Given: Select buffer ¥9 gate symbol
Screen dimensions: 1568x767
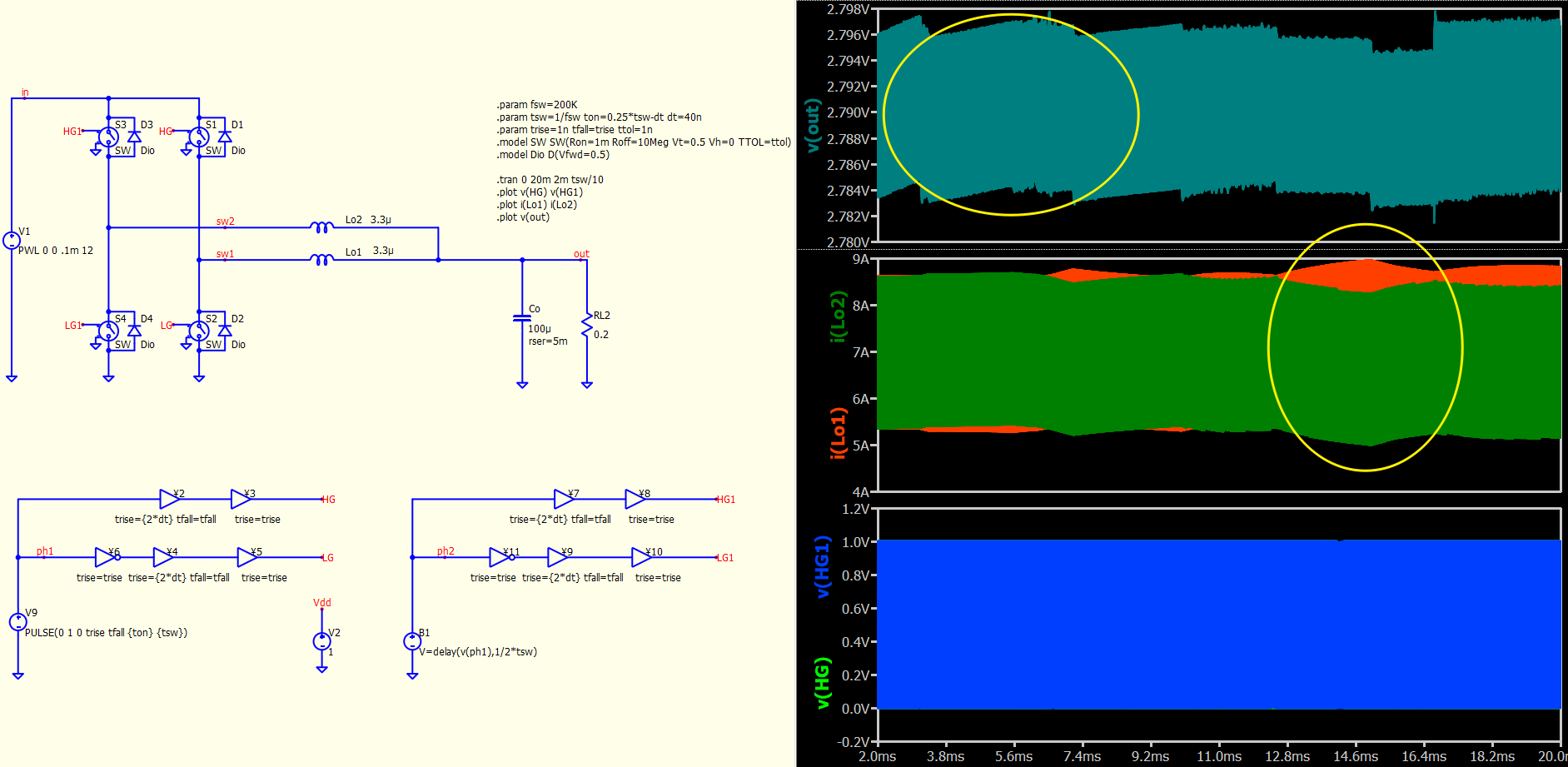Looking at the screenshot, I should (x=559, y=557).
